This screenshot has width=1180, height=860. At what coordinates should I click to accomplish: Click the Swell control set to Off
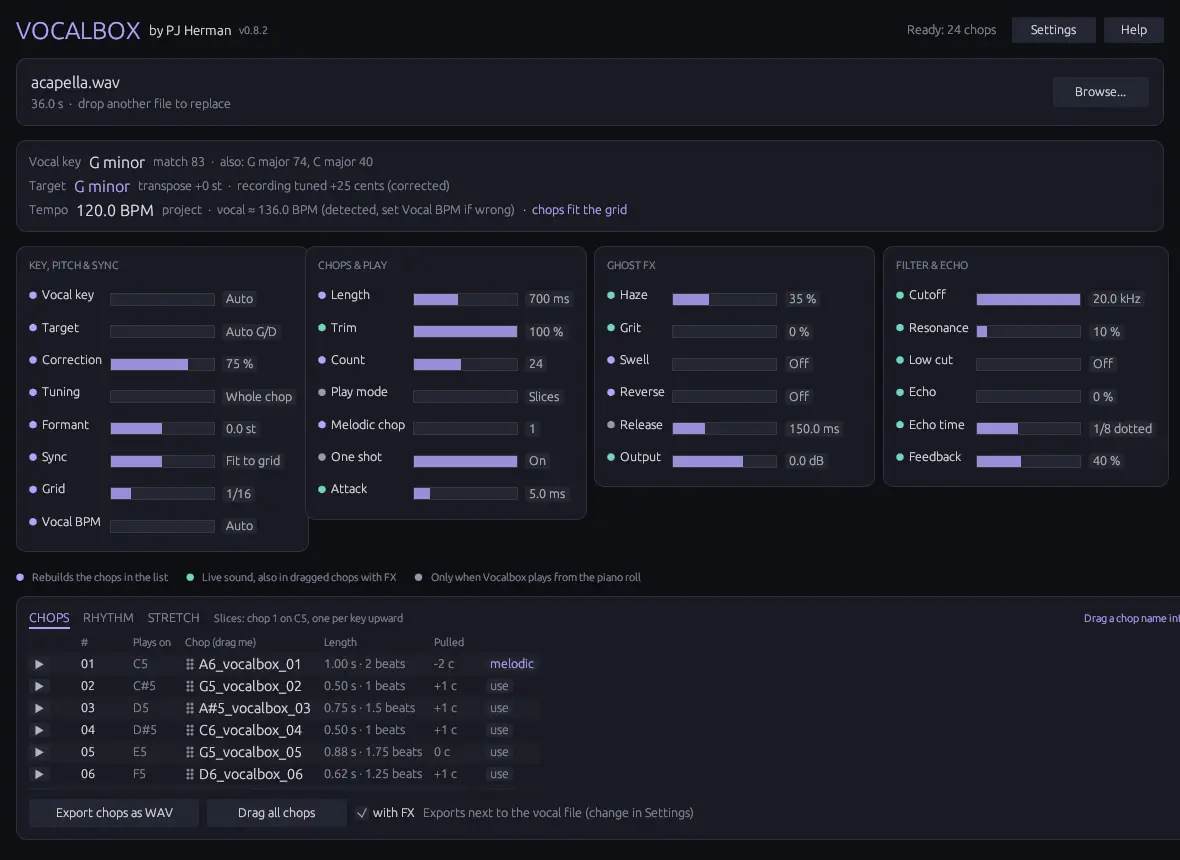(724, 364)
